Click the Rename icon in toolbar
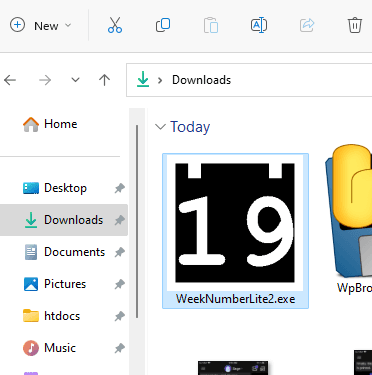 pyautogui.click(x=259, y=25)
